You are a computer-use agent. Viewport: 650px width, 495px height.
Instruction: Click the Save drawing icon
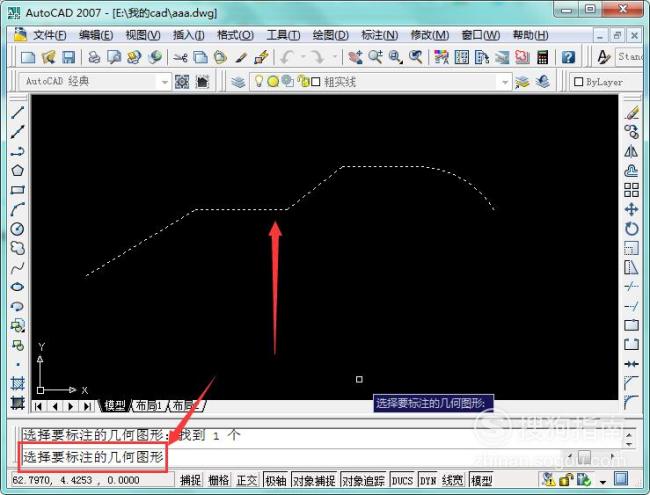(68, 57)
